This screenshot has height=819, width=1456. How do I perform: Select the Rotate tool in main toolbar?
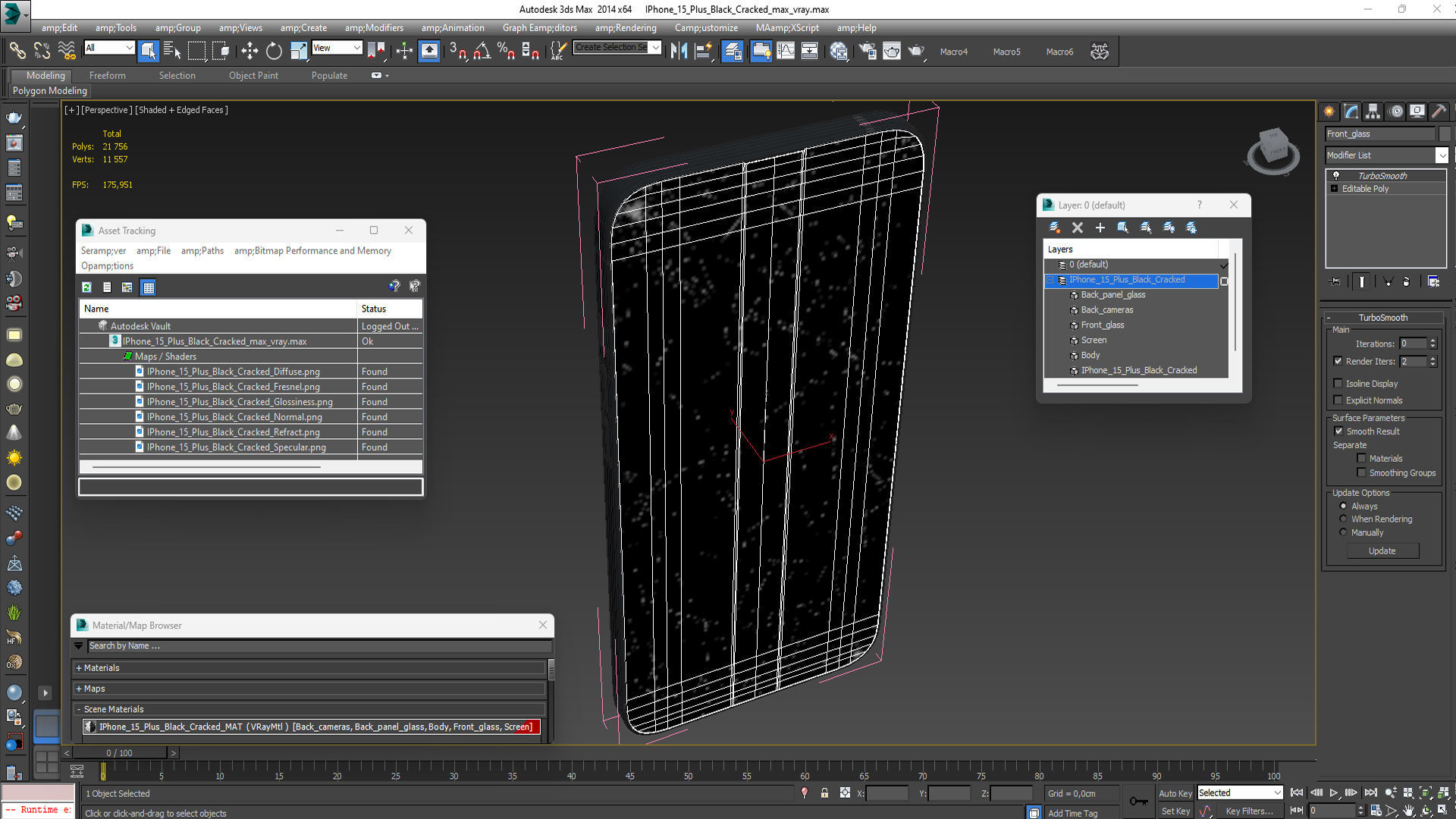(274, 51)
